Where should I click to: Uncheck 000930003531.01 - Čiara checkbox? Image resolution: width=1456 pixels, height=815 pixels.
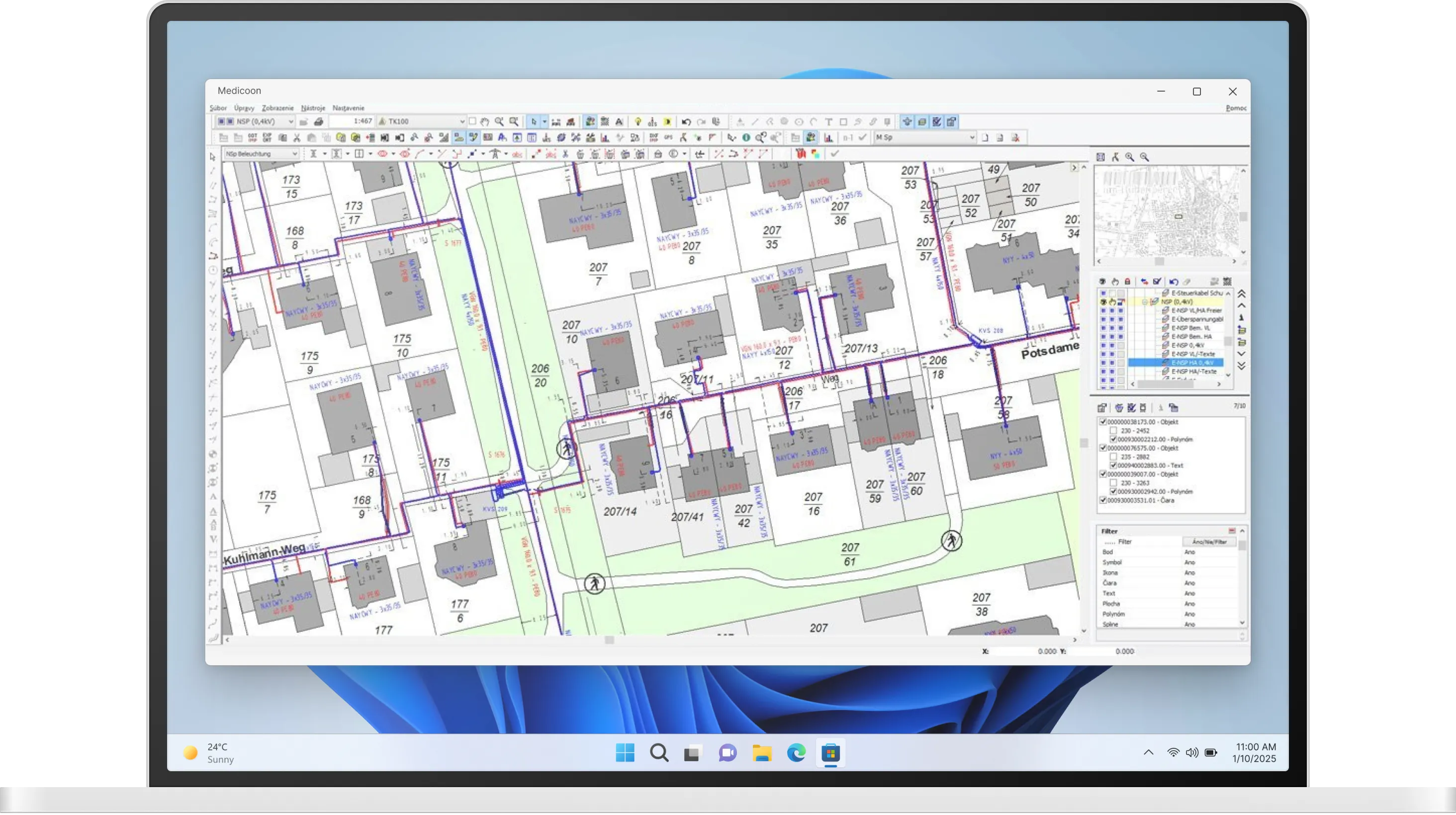click(x=1103, y=501)
